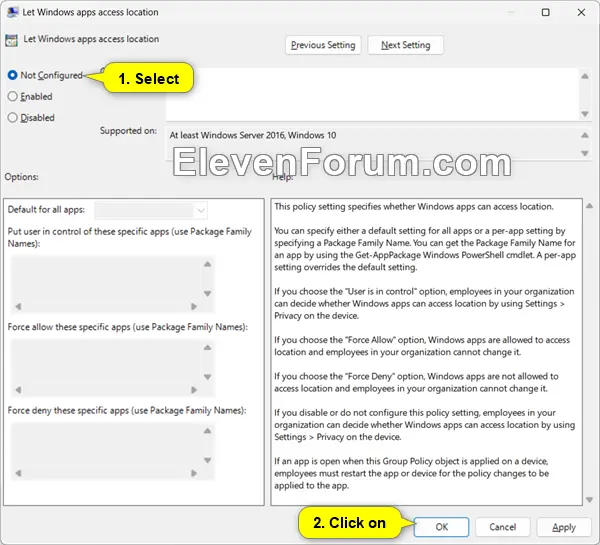Click 'Force allow these specific apps' label
This screenshot has width=600, height=545.
[x=128, y=327]
